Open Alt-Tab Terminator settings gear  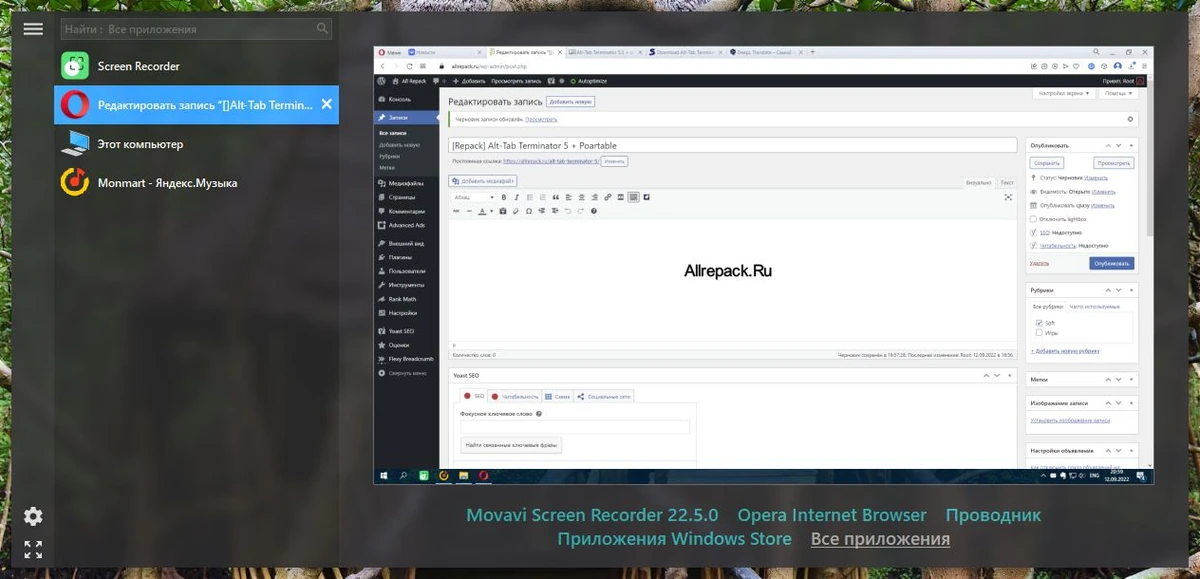click(33, 516)
